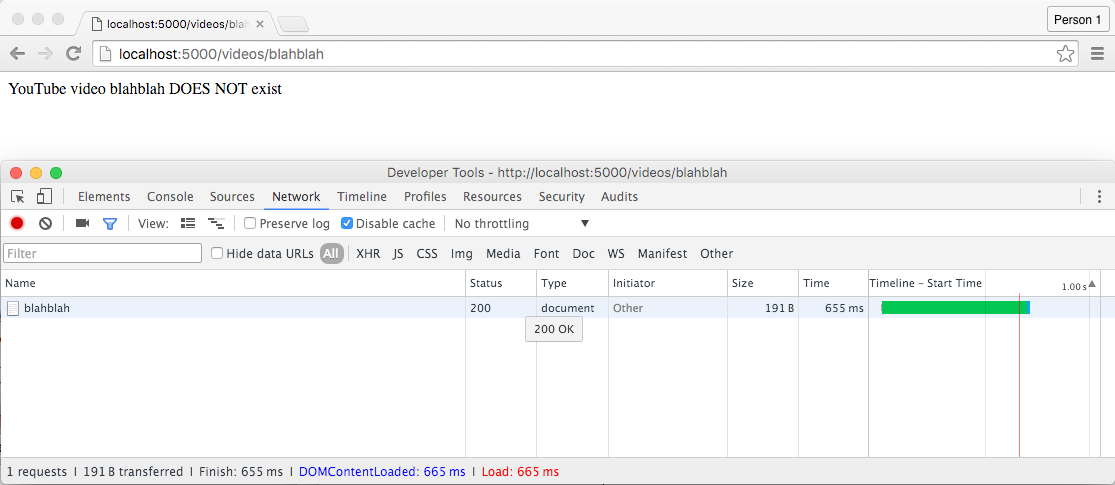Open the Profiles tab
Viewport: 1115px width, 485px height.
[x=425, y=197]
